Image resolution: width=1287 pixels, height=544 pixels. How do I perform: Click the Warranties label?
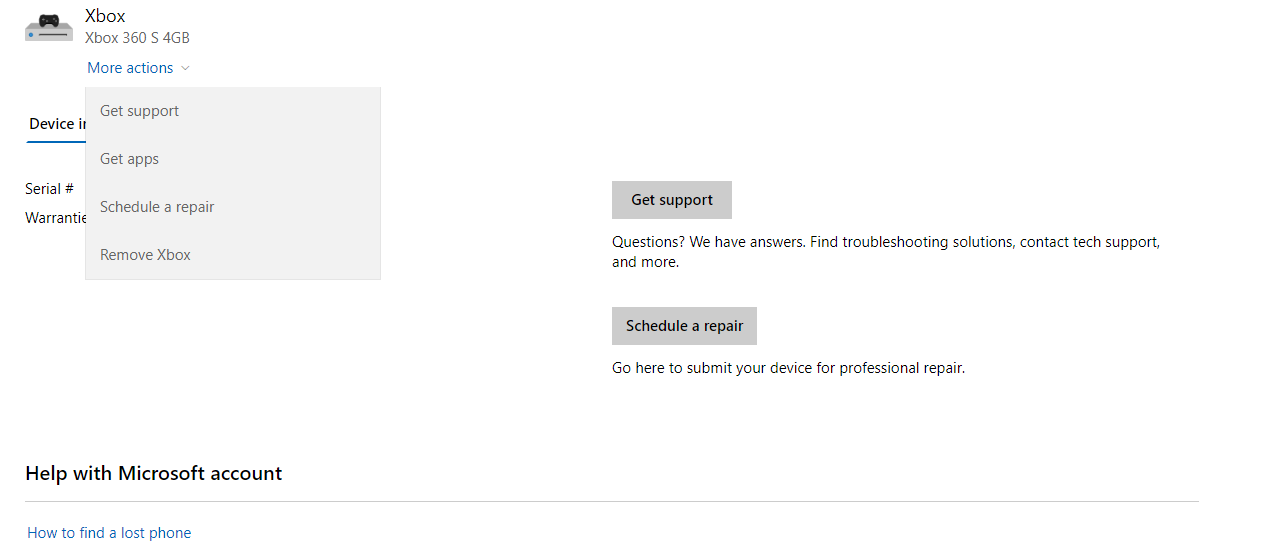[x=55, y=217]
